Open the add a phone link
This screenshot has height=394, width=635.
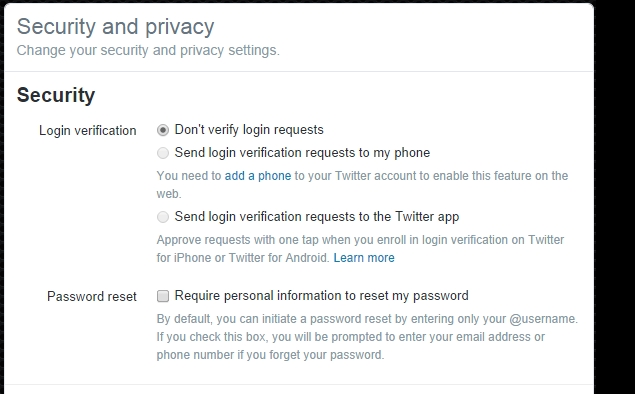click(x=258, y=176)
